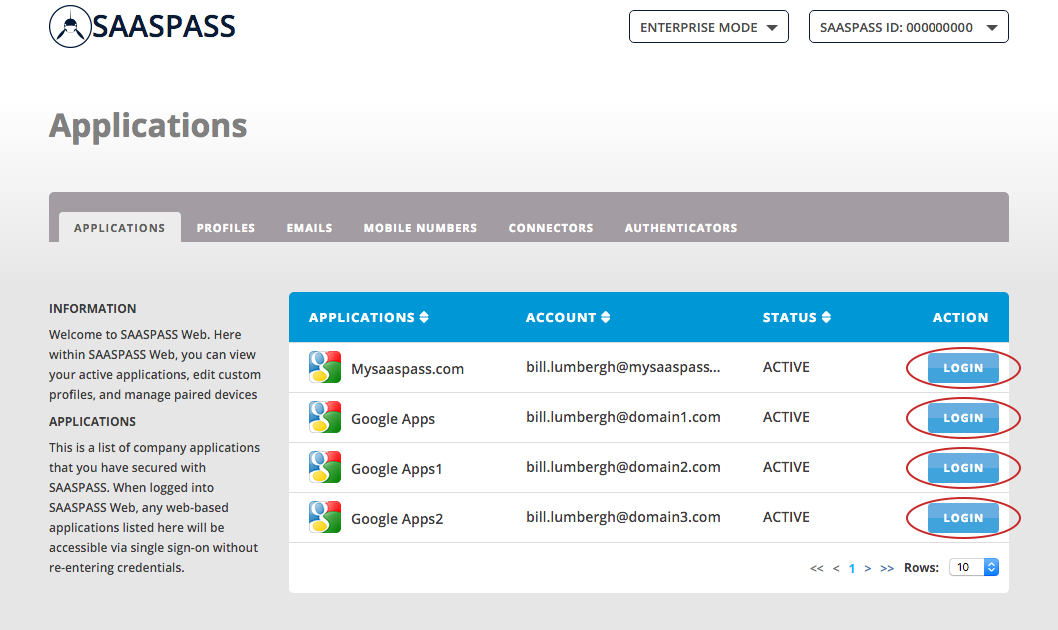Click the Google Apps1 row icon
Viewport: 1058px width, 630px height.
(x=325, y=468)
